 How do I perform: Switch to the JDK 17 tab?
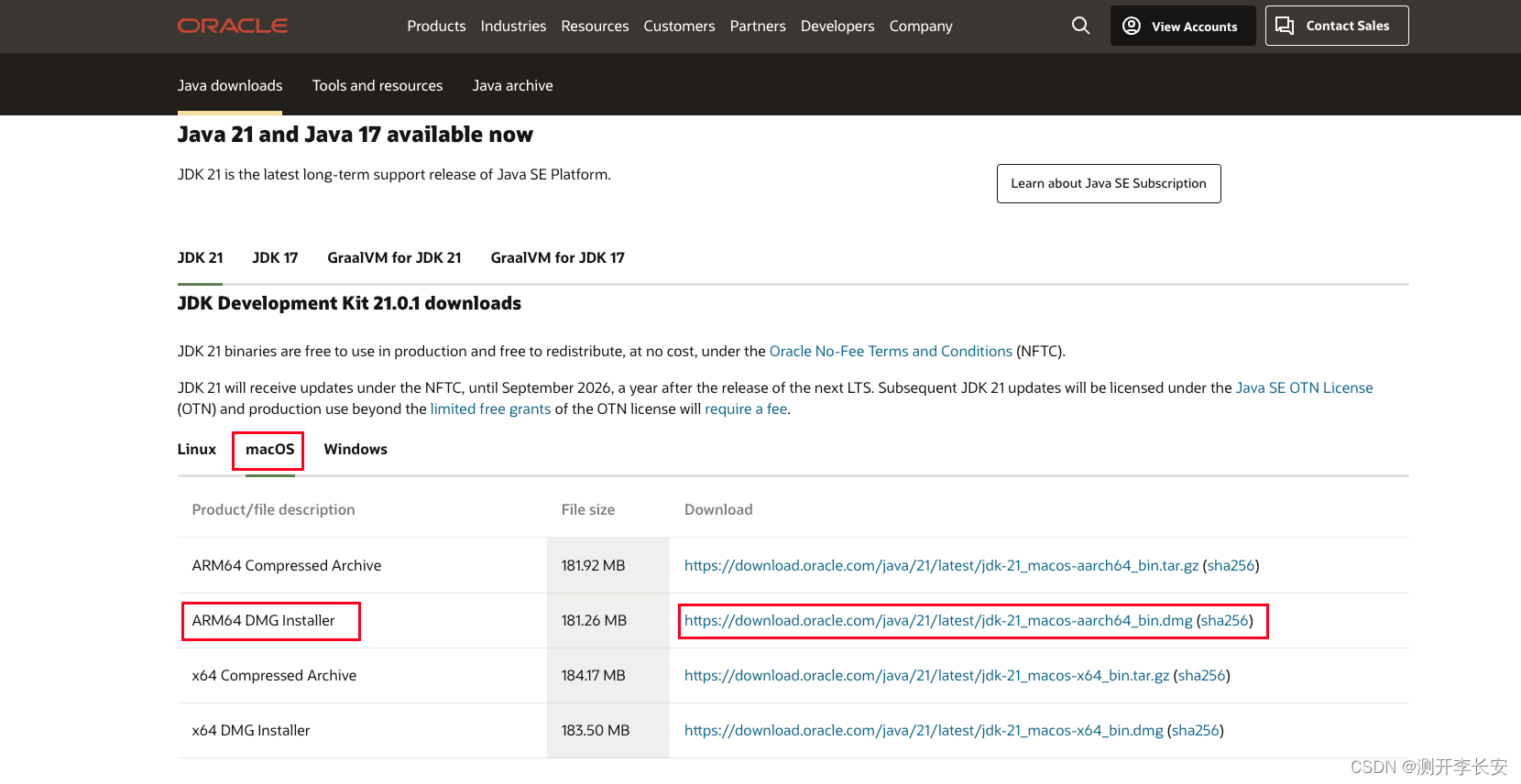275,257
